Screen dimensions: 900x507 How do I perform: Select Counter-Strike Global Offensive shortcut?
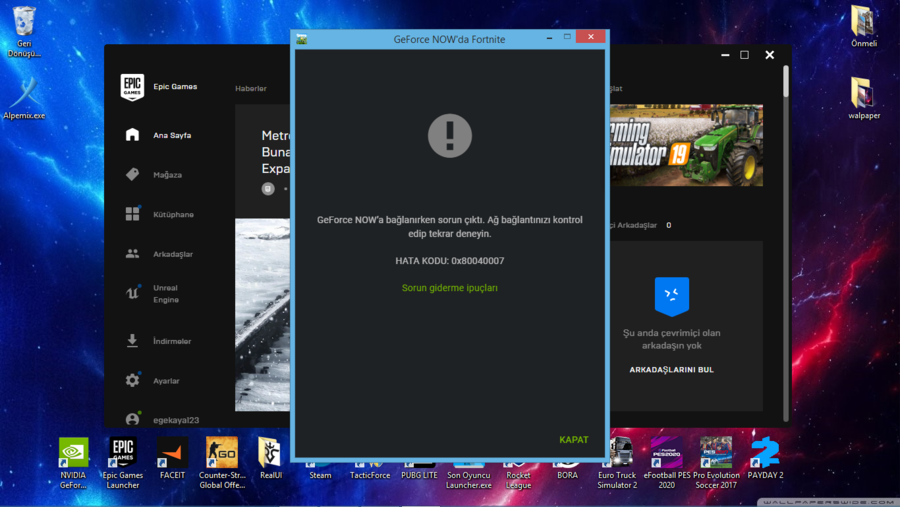click(x=222, y=463)
